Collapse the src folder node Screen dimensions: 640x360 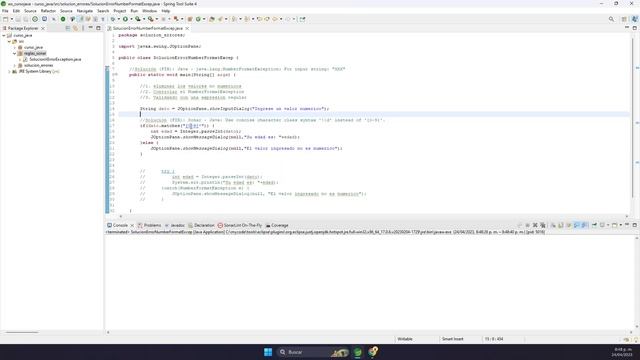(9, 42)
